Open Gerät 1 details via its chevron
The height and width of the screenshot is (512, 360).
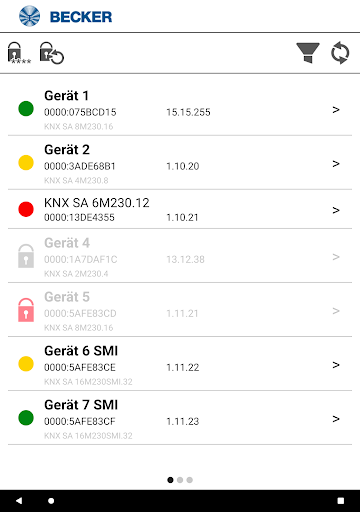(x=336, y=110)
